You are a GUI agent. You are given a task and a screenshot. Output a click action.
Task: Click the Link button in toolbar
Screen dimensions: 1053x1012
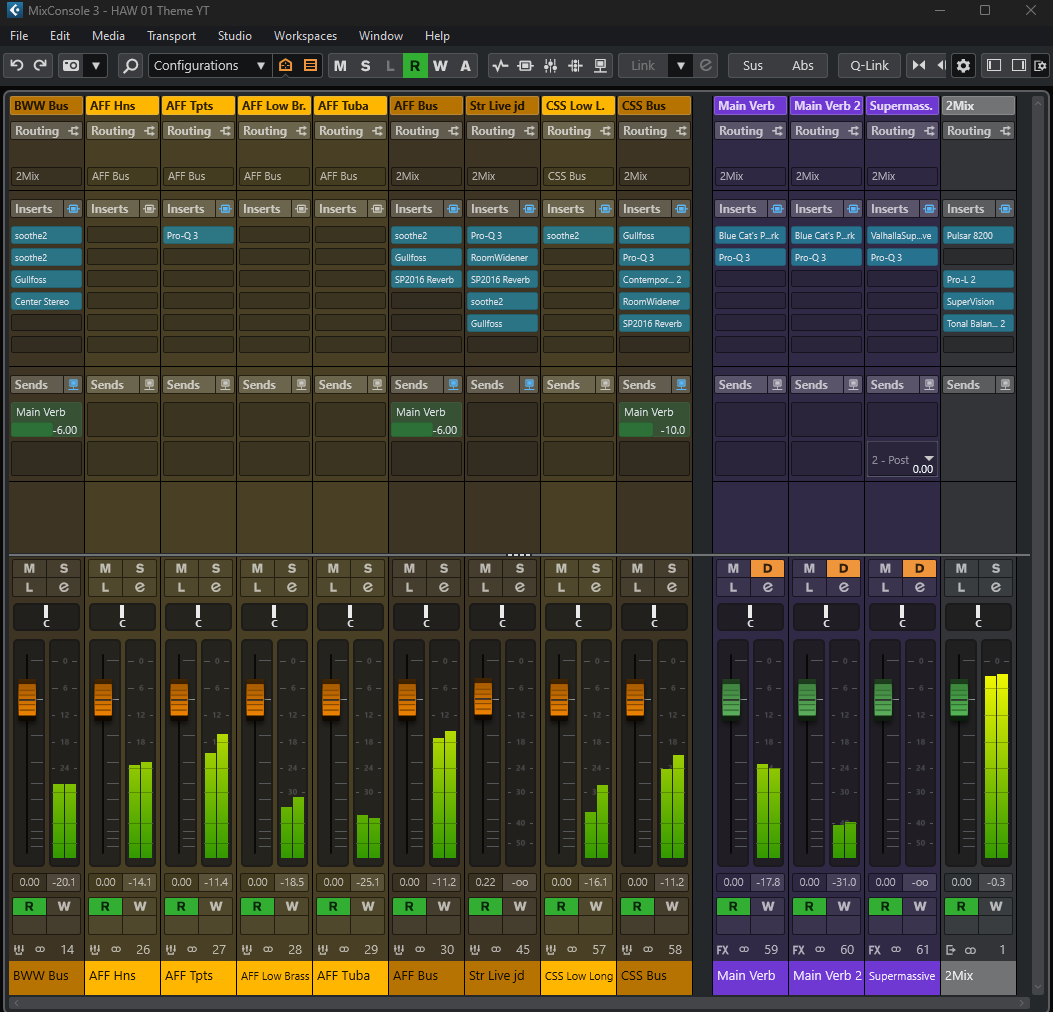click(x=643, y=65)
